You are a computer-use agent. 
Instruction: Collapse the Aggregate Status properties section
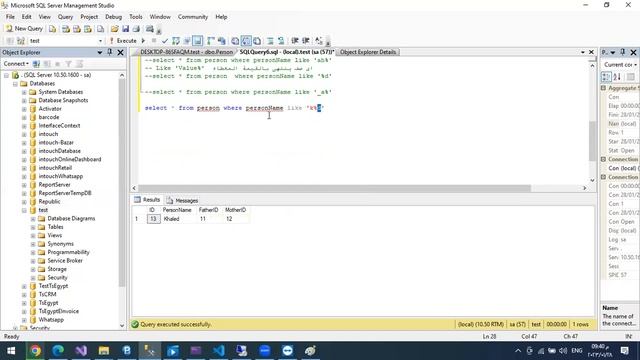(x=603, y=88)
